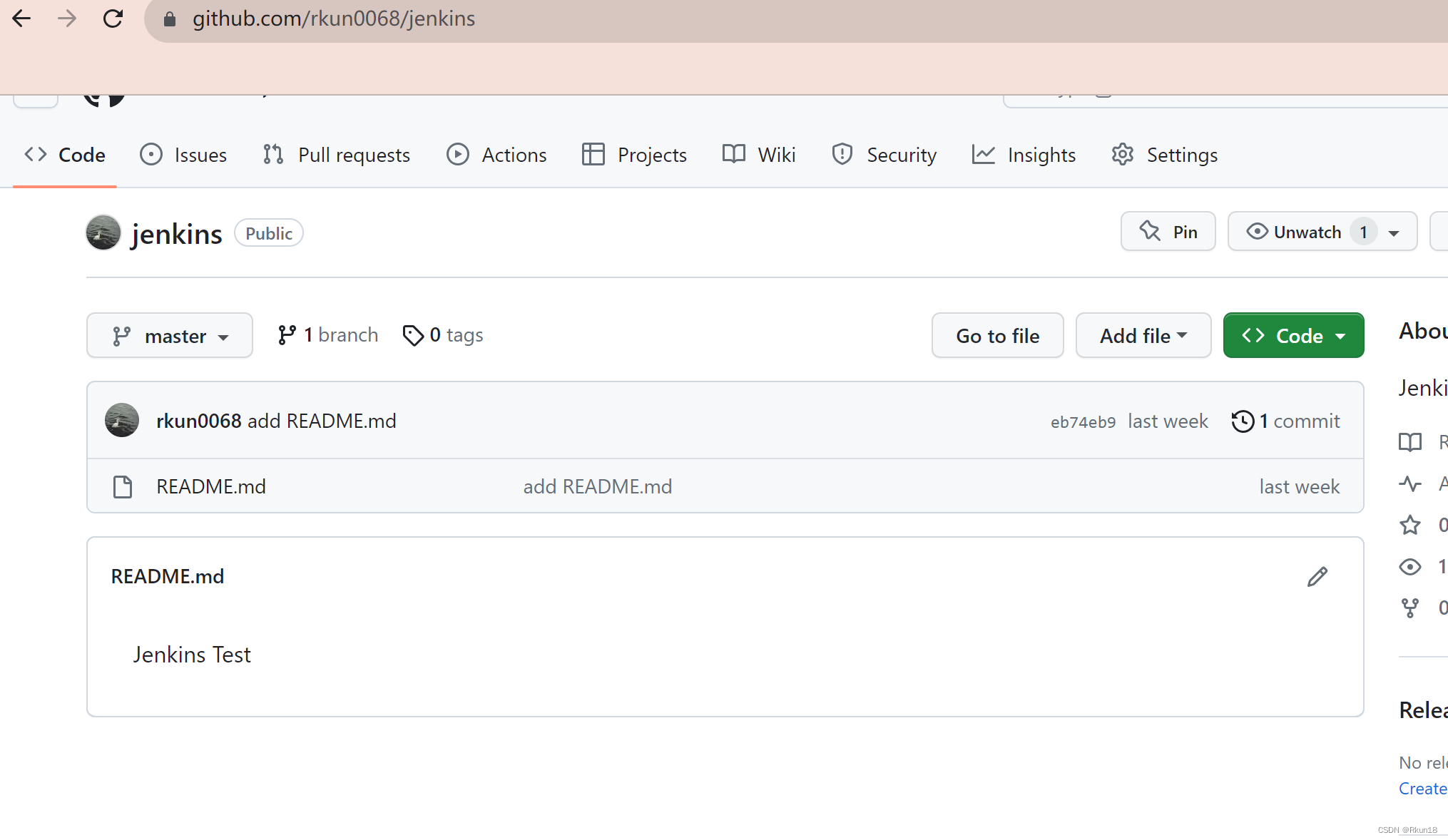The width and height of the screenshot is (1448, 840).
Task: Expand the Add file dropdown
Action: pos(1143,335)
